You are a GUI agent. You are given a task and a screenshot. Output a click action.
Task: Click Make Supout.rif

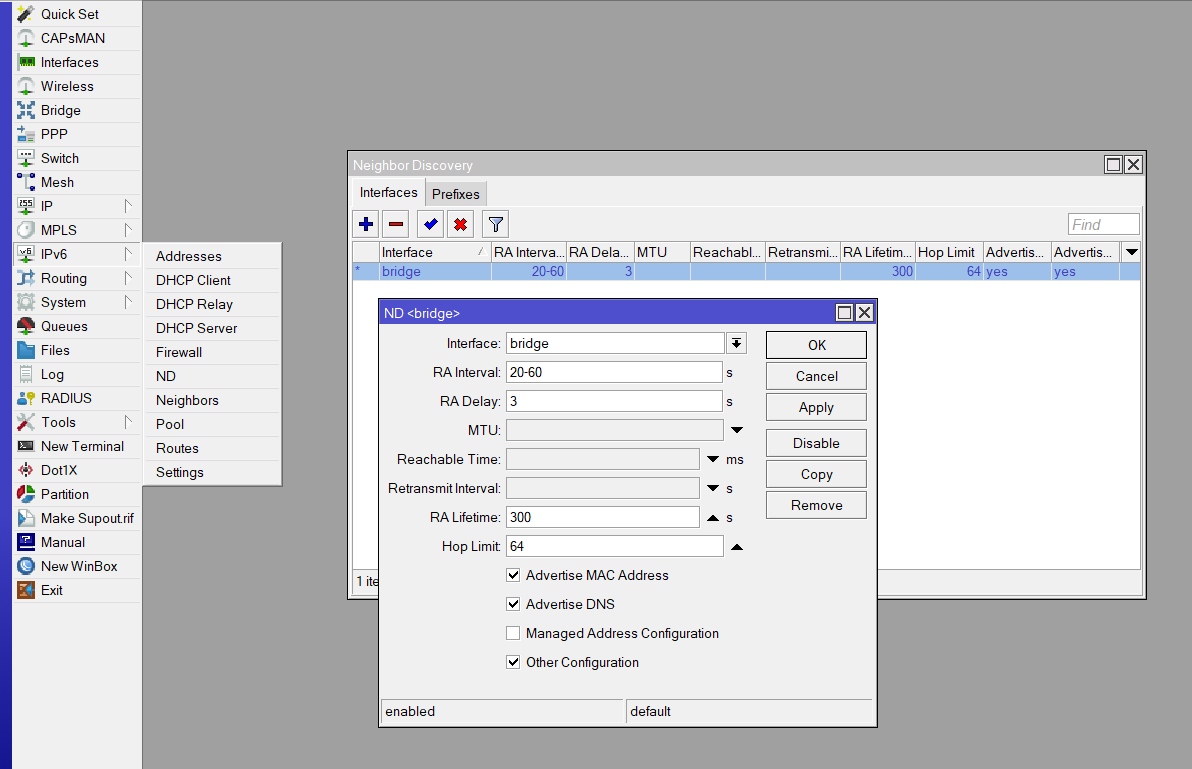(77, 518)
